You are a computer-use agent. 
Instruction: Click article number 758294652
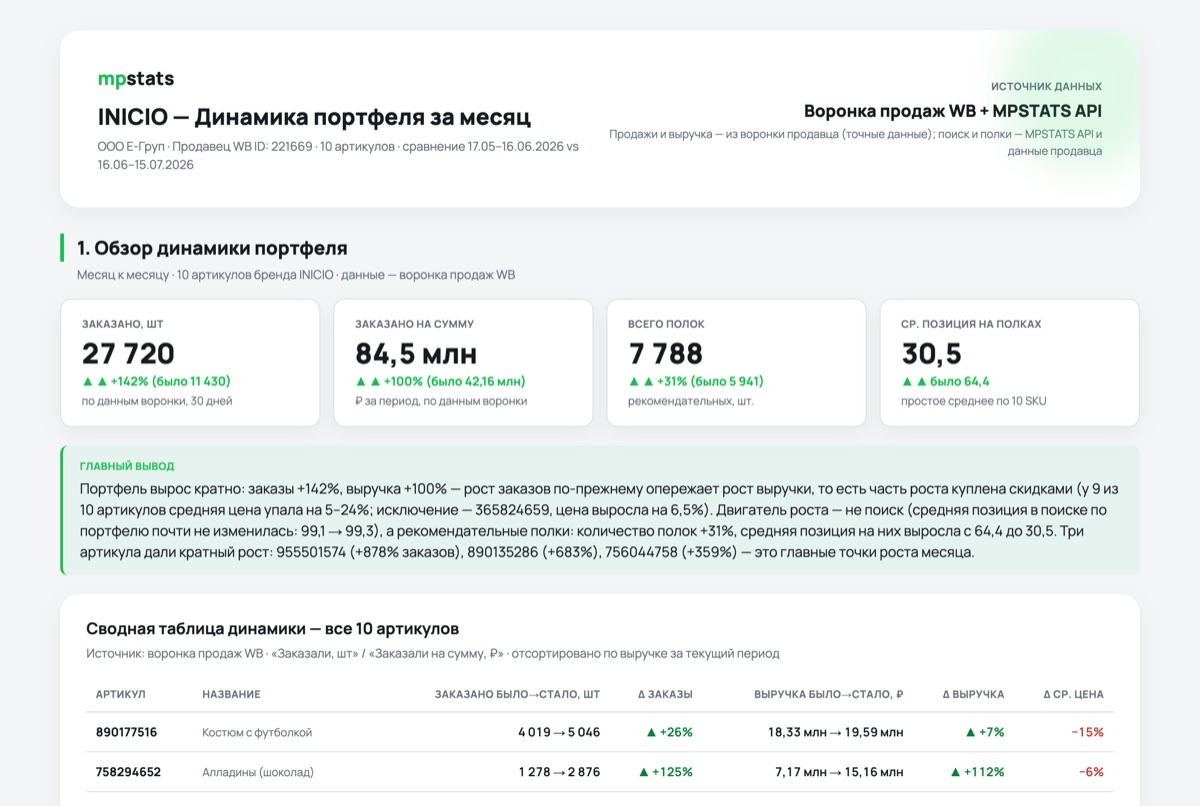tap(128, 772)
